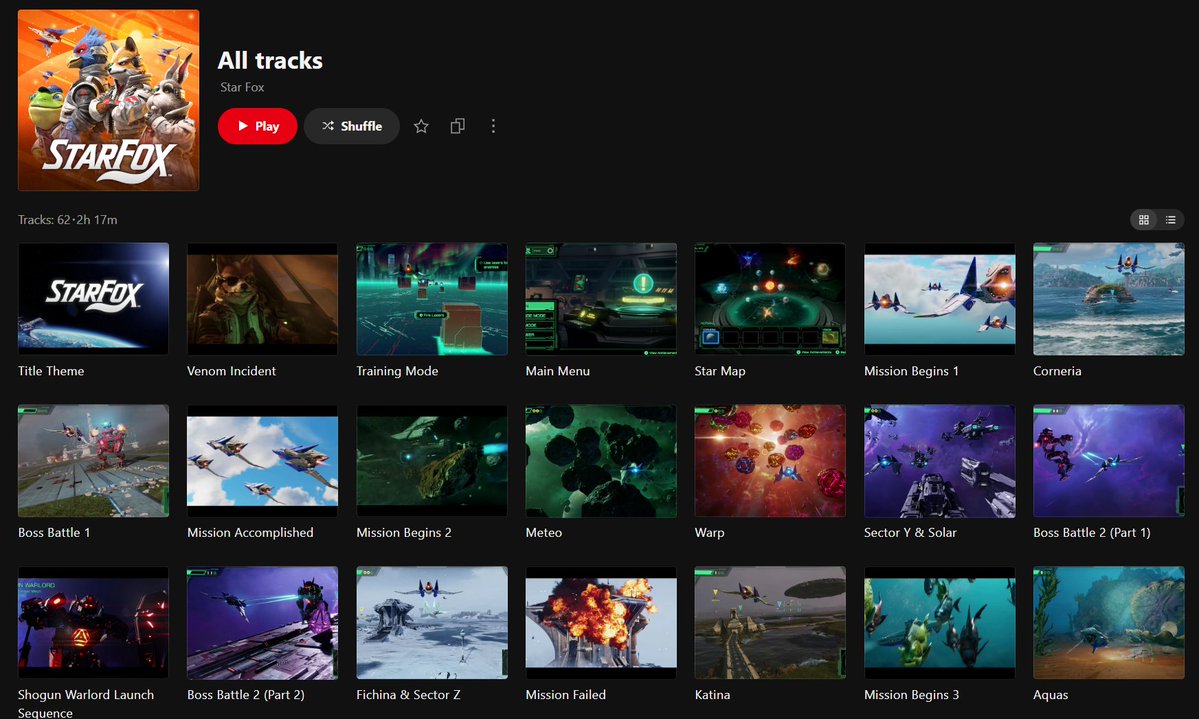Screen dimensions: 1199x719
Task: Click the 'Main Menu' track title
Action: coord(557,371)
